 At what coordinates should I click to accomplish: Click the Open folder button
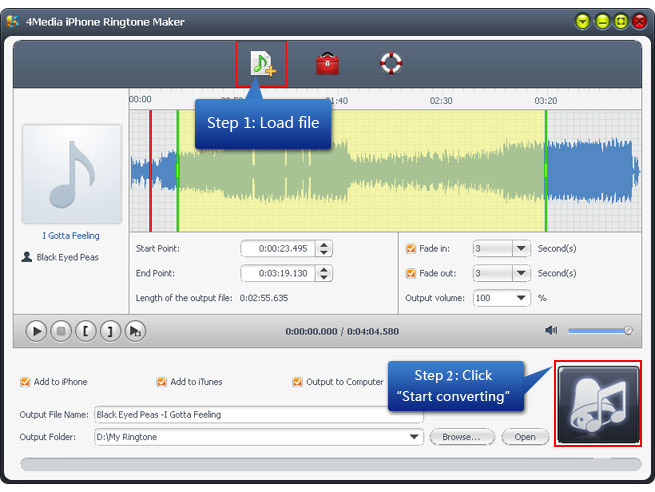(525, 437)
